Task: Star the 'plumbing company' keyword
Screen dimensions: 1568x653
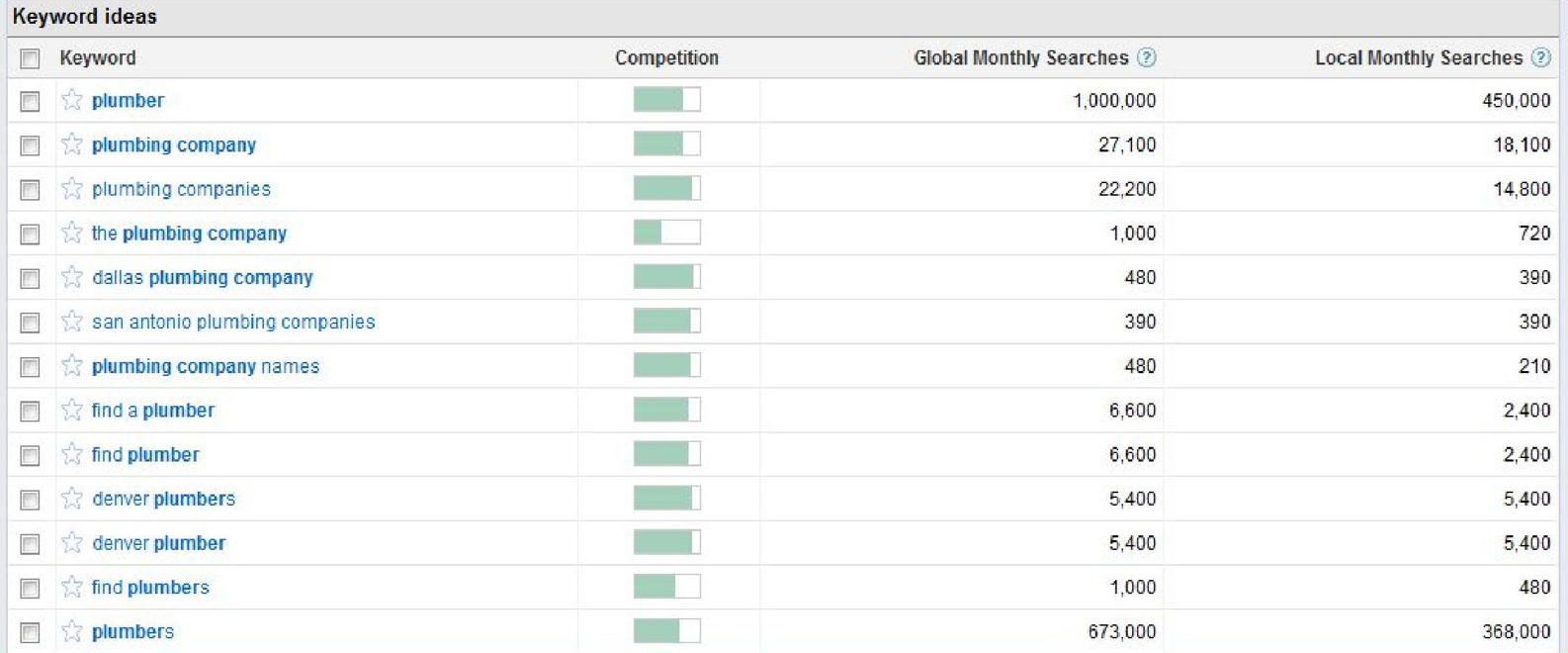Action: pos(71,144)
